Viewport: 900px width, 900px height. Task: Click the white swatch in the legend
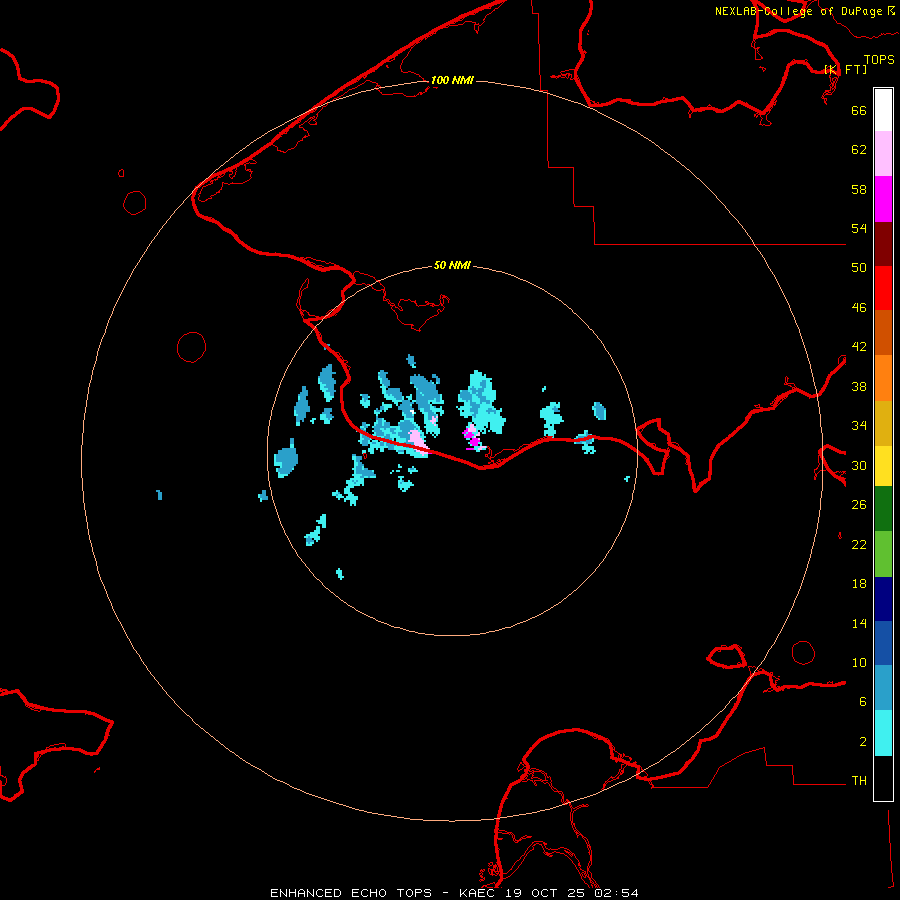pyautogui.click(x=883, y=110)
